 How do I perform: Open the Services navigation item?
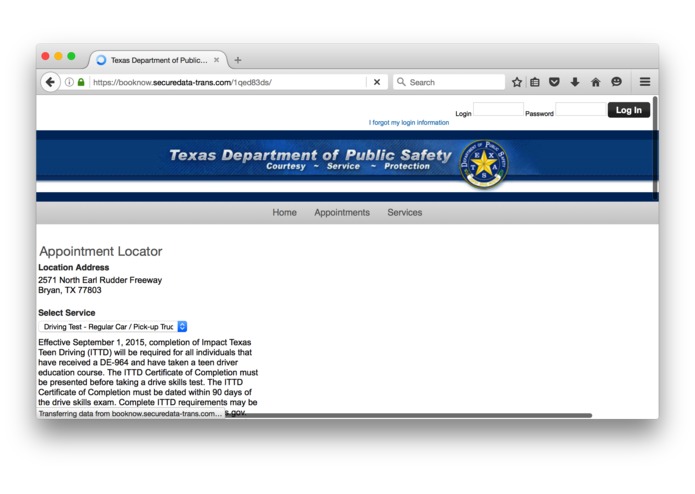405,213
